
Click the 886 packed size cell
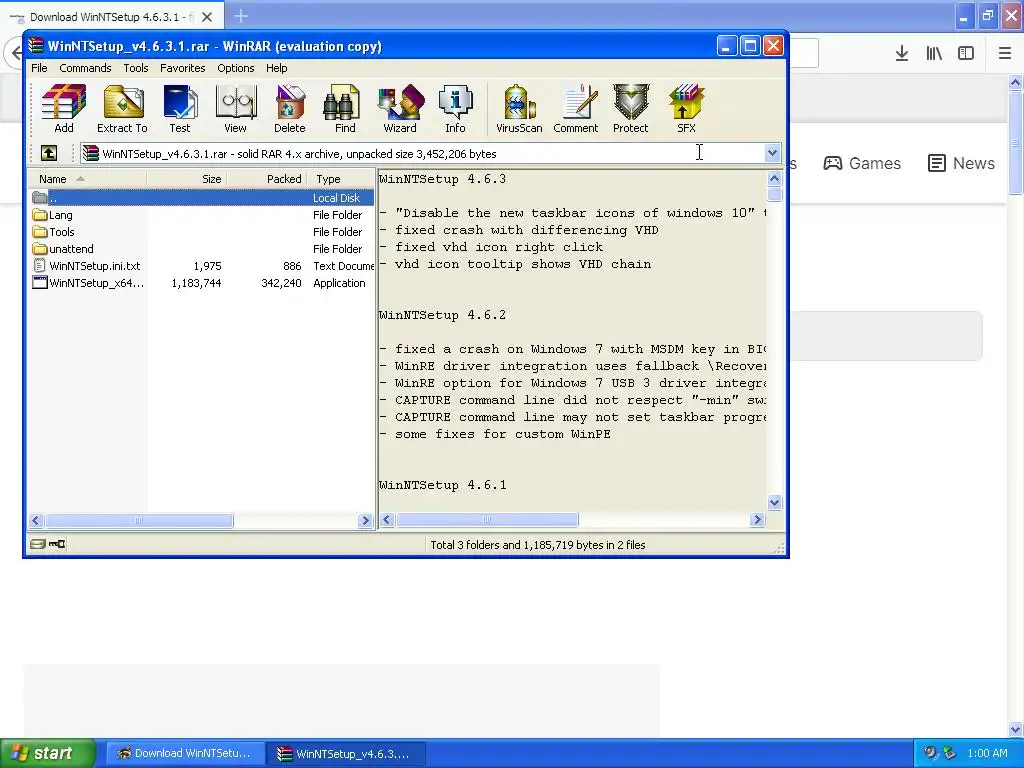(292, 266)
